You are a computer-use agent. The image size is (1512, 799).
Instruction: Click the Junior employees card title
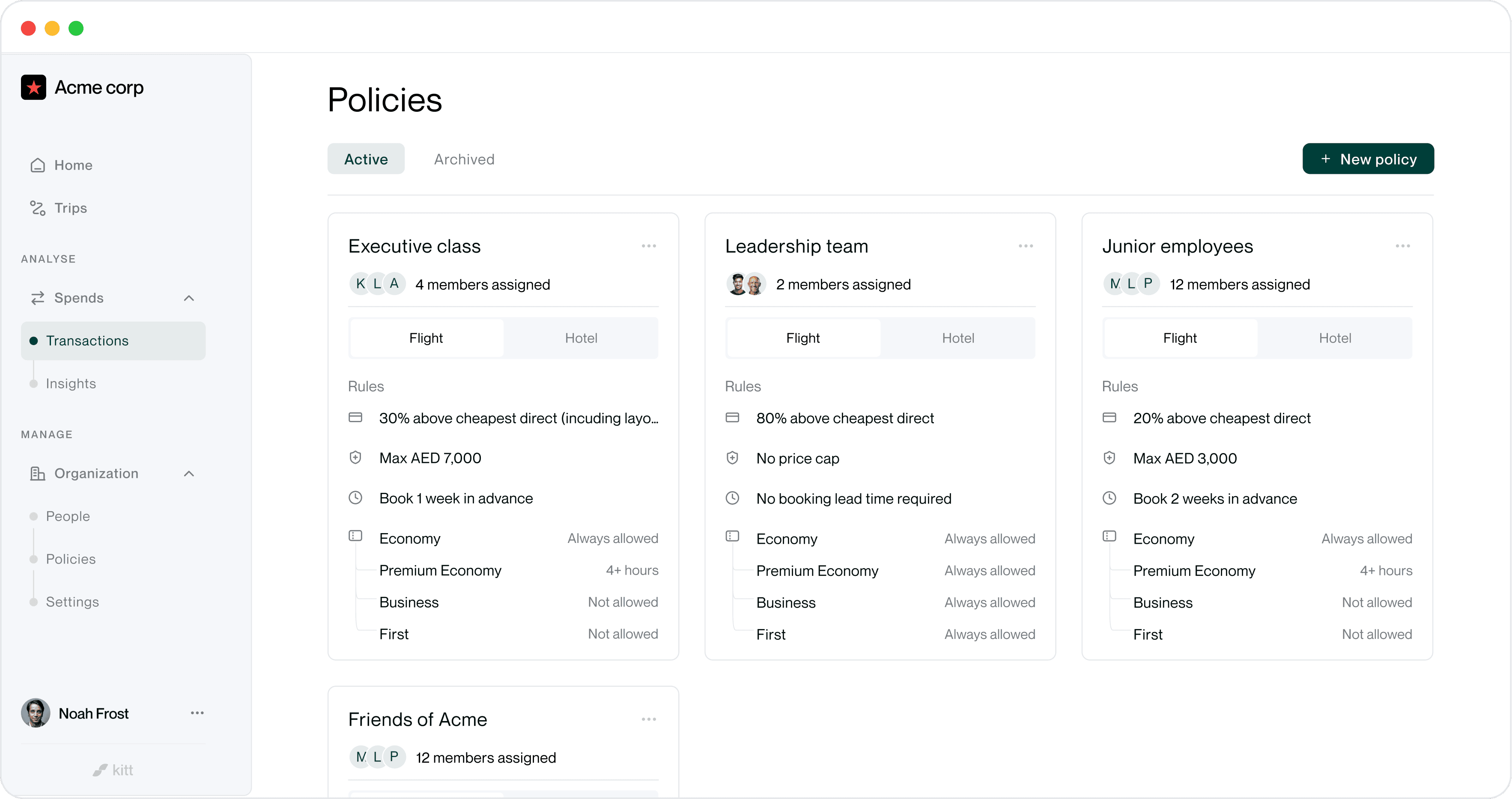tap(1178, 247)
